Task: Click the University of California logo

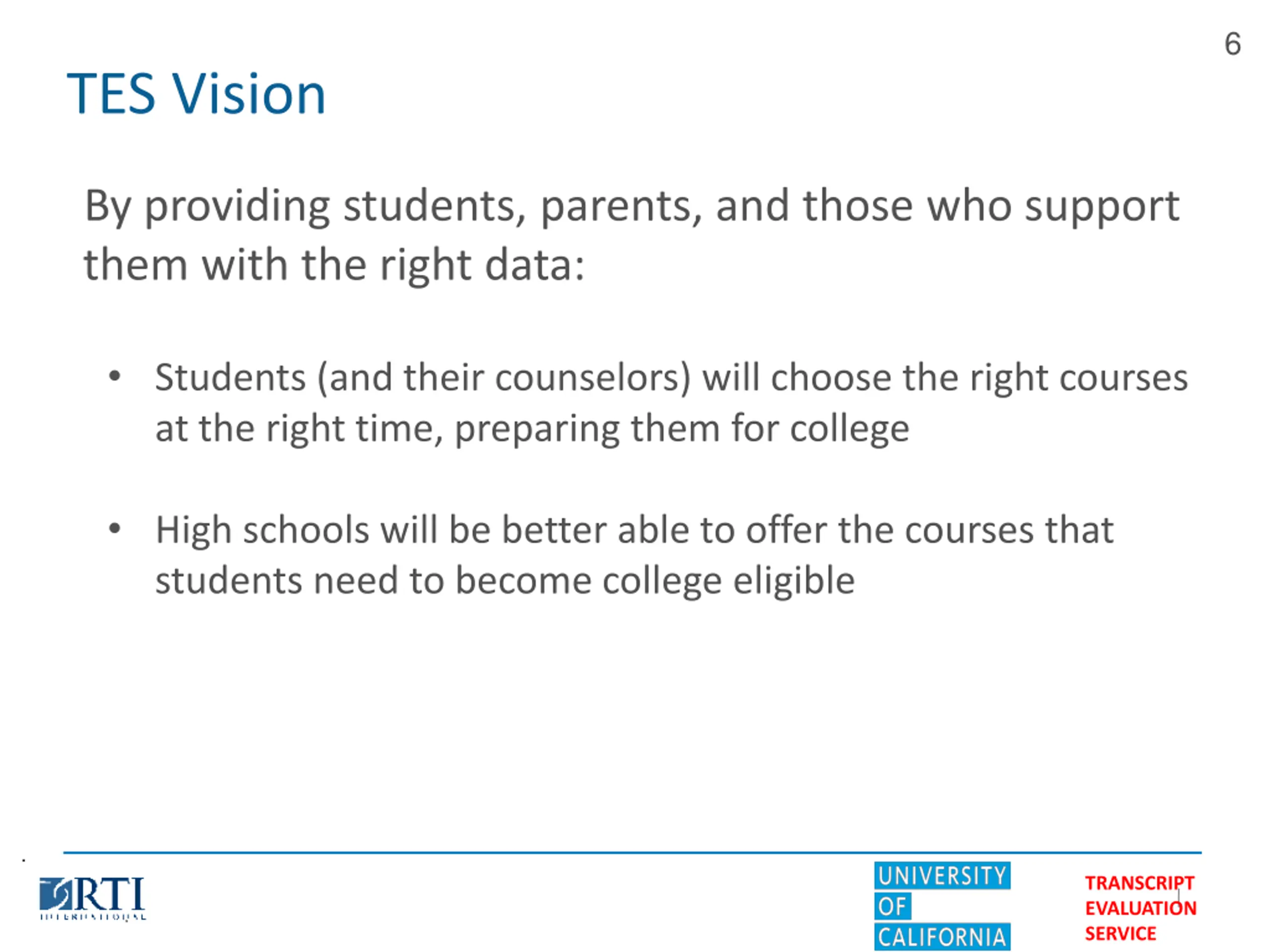Action: 942,906
